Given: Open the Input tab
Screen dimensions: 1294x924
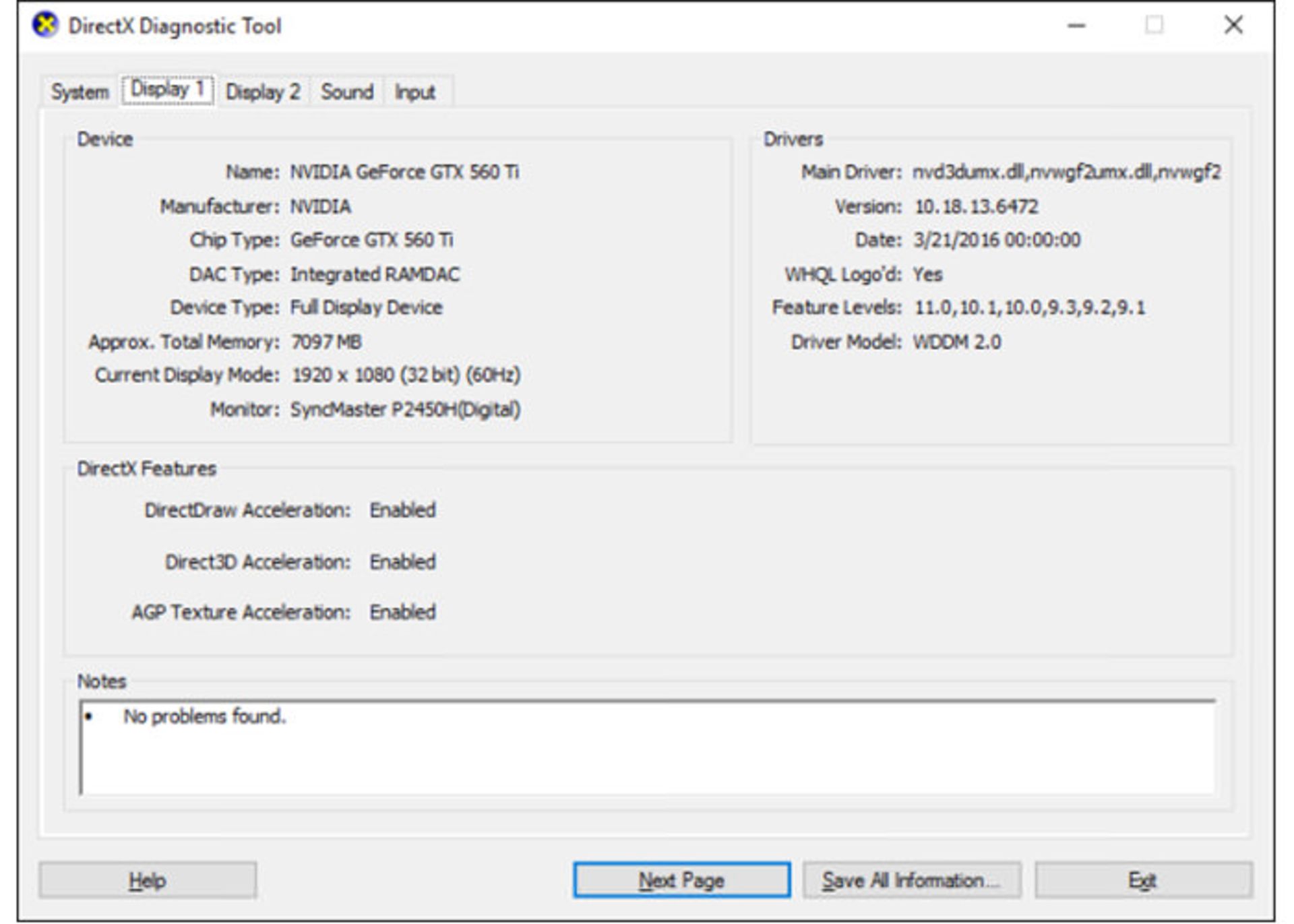Looking at the screenshot, I should [x=415, y=92].
